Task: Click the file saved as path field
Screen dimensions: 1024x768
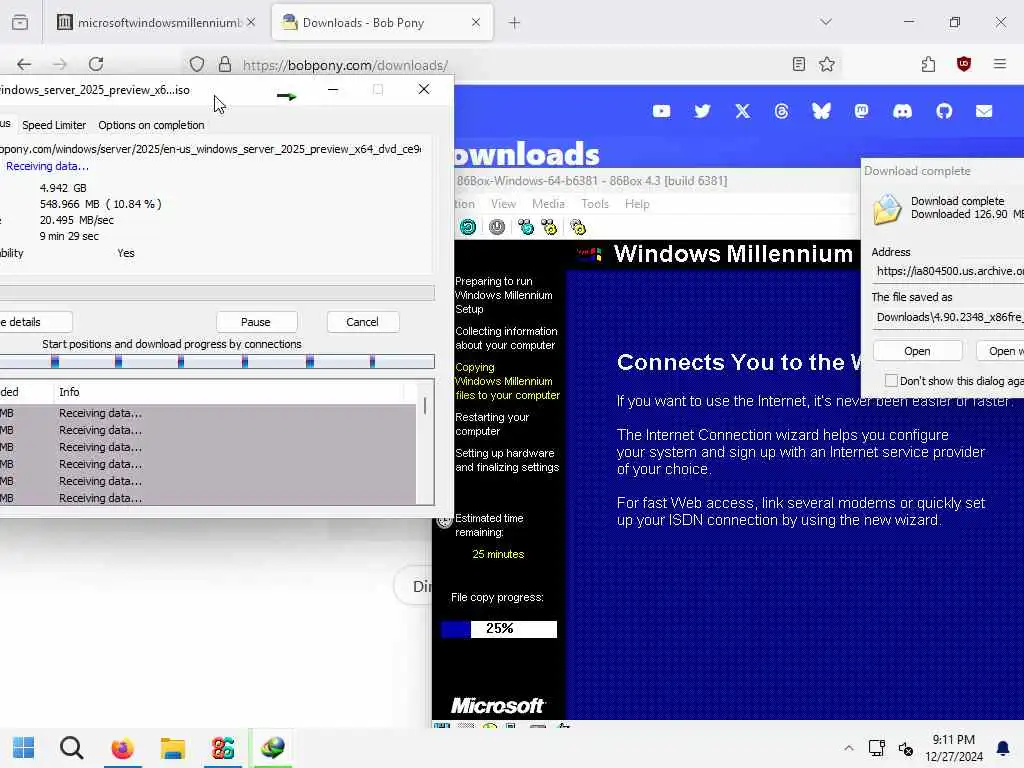Action: click(948, 317)
